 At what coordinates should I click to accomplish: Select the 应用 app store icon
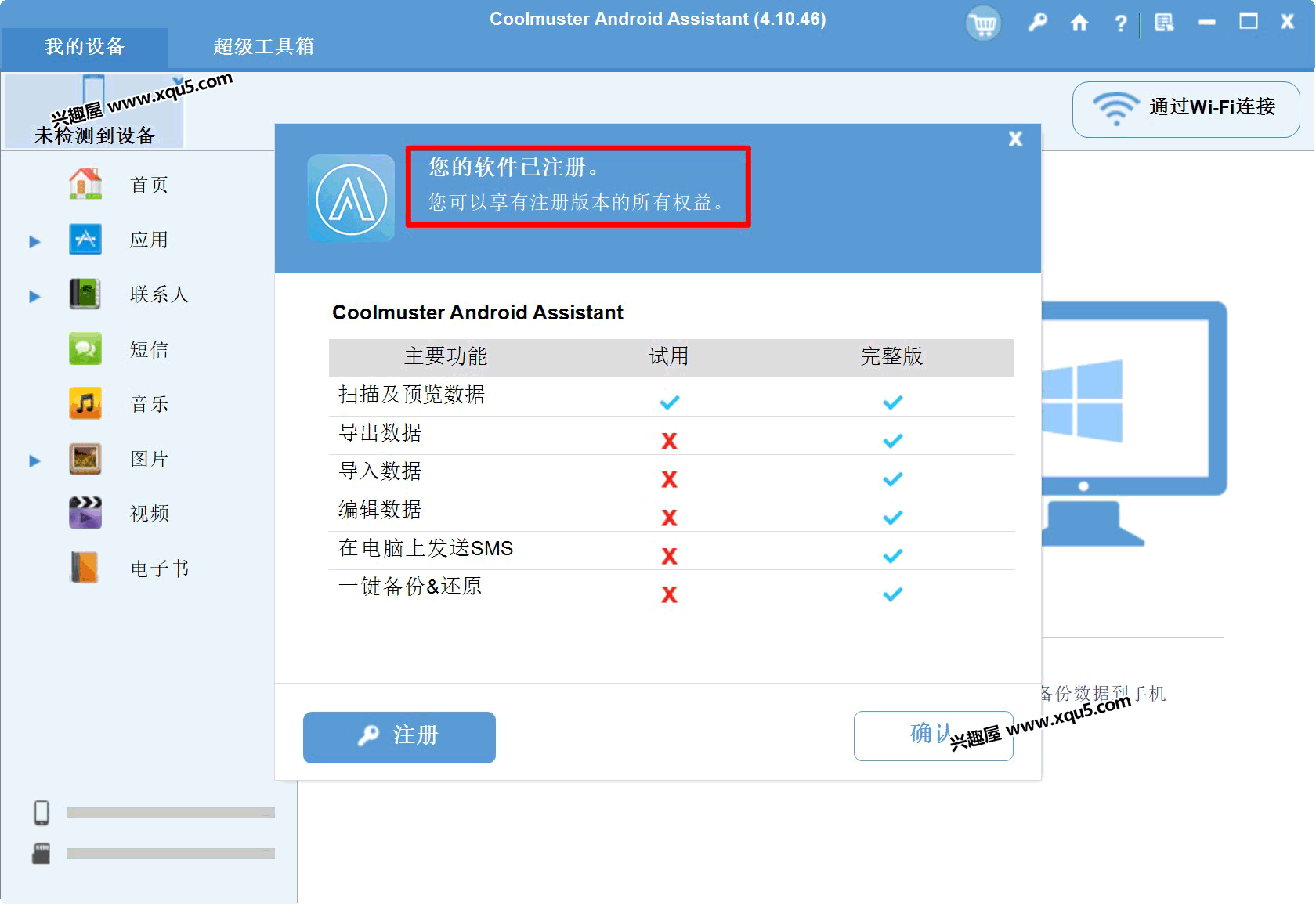click(85, 239)
